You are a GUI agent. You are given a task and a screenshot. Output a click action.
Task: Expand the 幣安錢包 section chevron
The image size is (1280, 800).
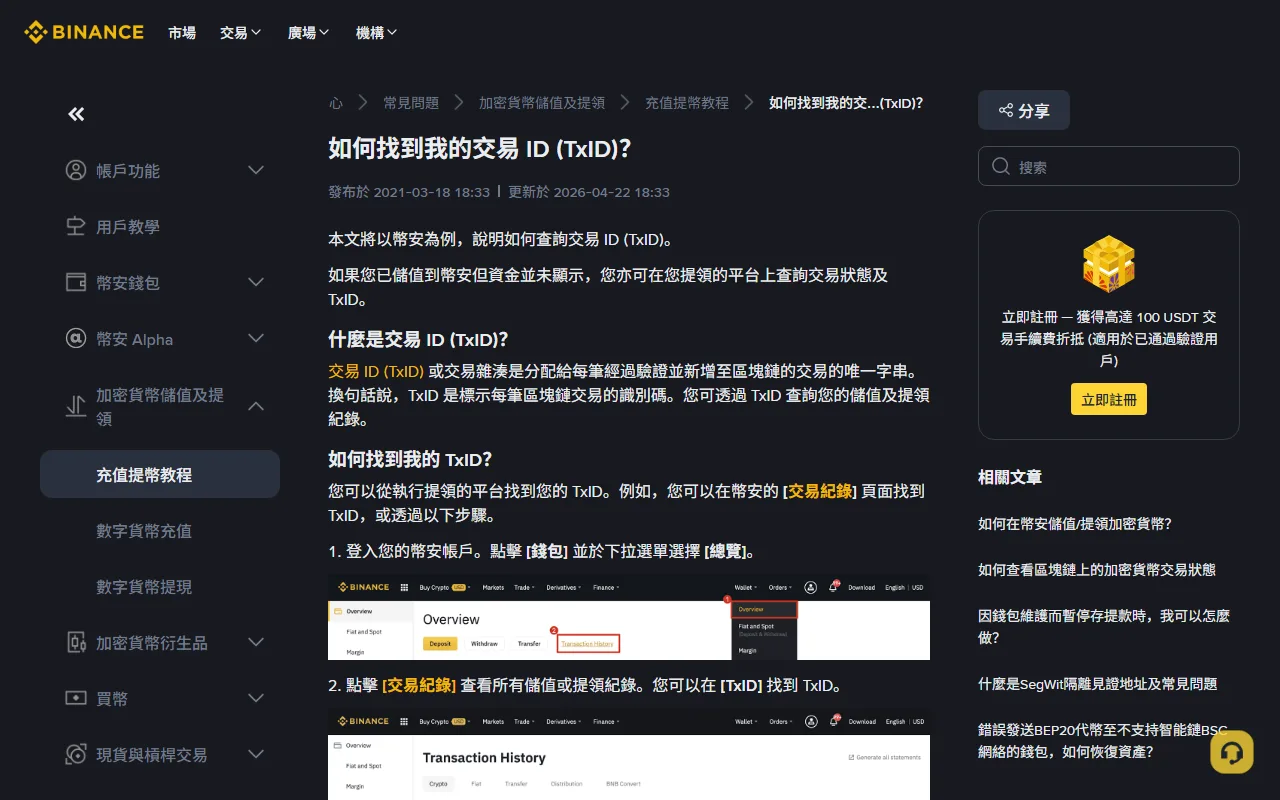pyautogui.click(x=256, y=282)
